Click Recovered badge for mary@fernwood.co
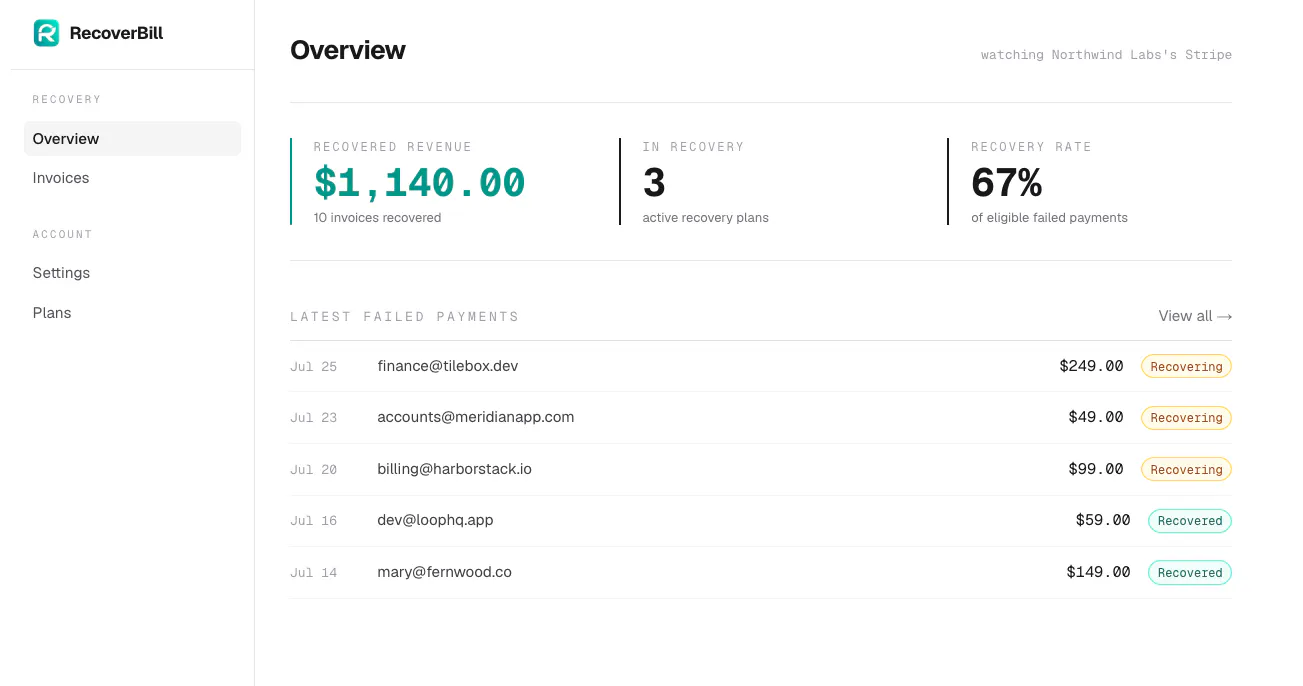This screenshot has width=1303, height=686. coord(1190,572)
